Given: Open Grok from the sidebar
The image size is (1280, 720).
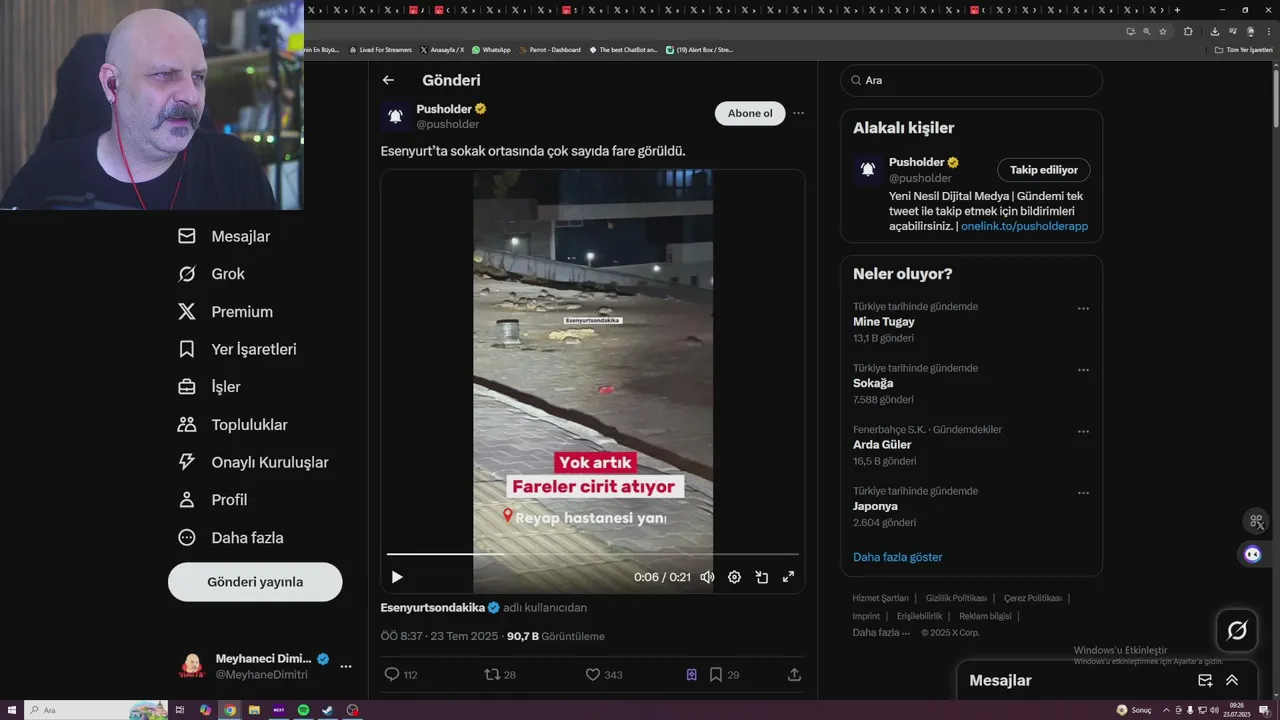Looking at the screenshot, I should point(211,274).
